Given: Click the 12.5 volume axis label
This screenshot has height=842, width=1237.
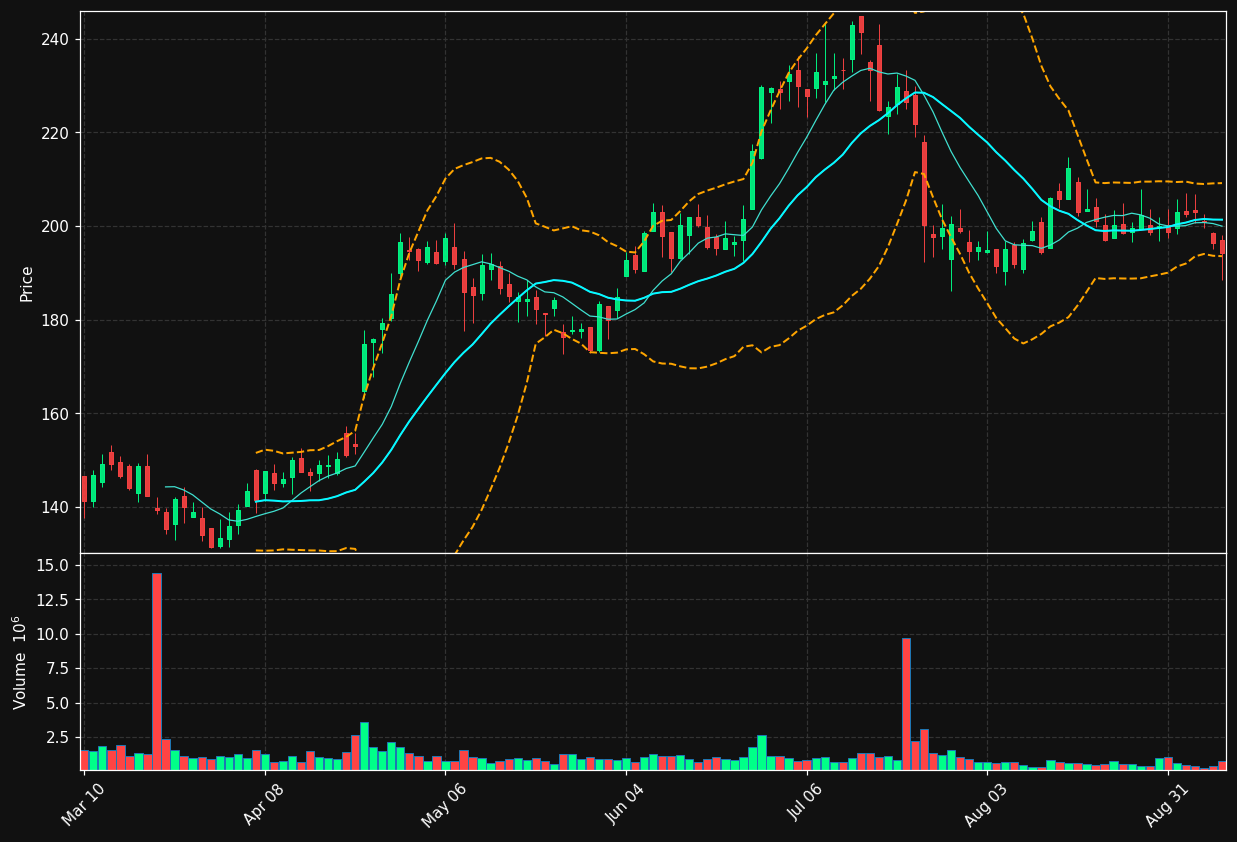Looking at the screenshot, I should coord(53,600).
